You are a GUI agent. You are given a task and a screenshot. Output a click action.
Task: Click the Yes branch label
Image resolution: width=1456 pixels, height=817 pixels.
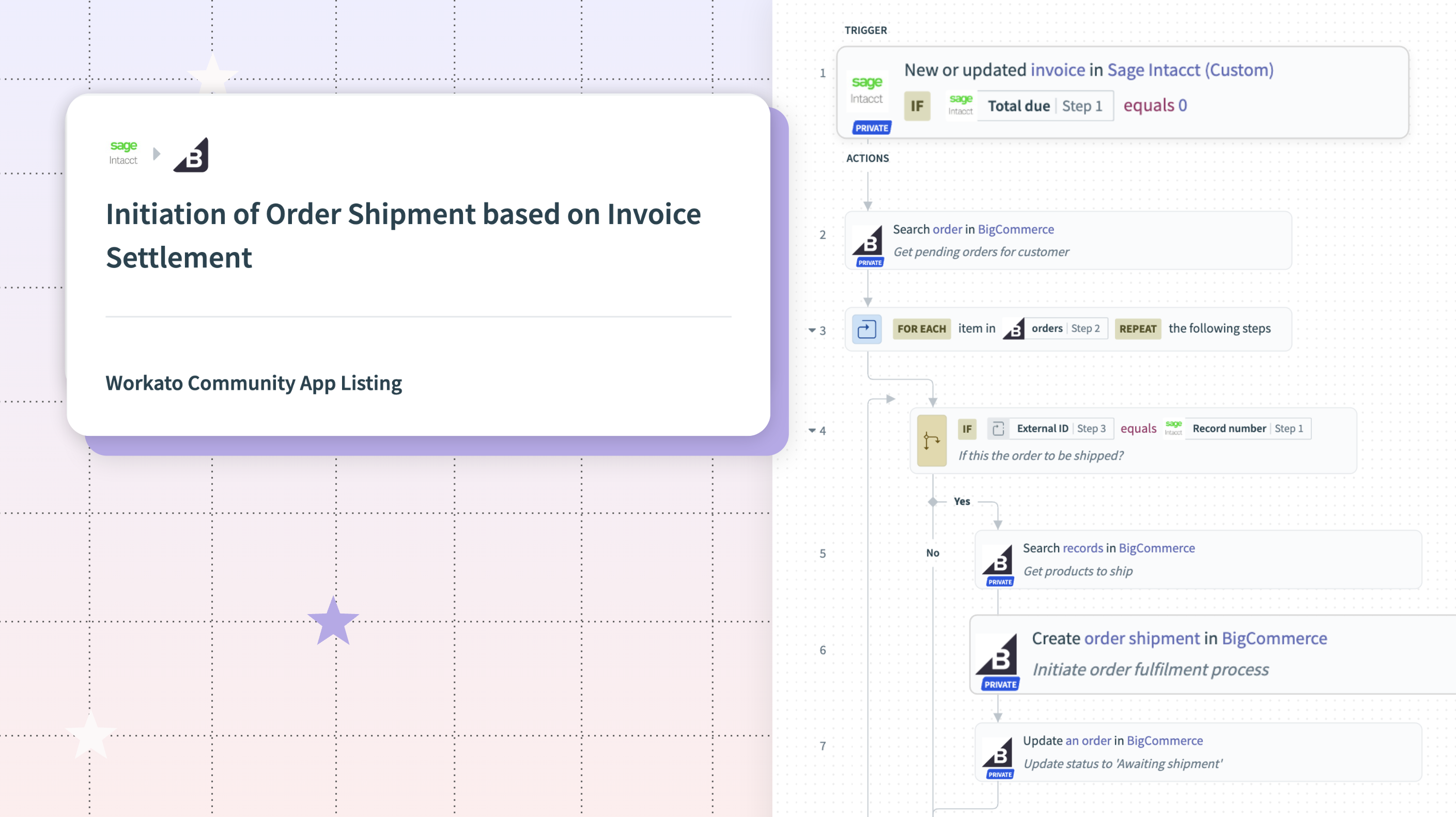click(962, 502)
